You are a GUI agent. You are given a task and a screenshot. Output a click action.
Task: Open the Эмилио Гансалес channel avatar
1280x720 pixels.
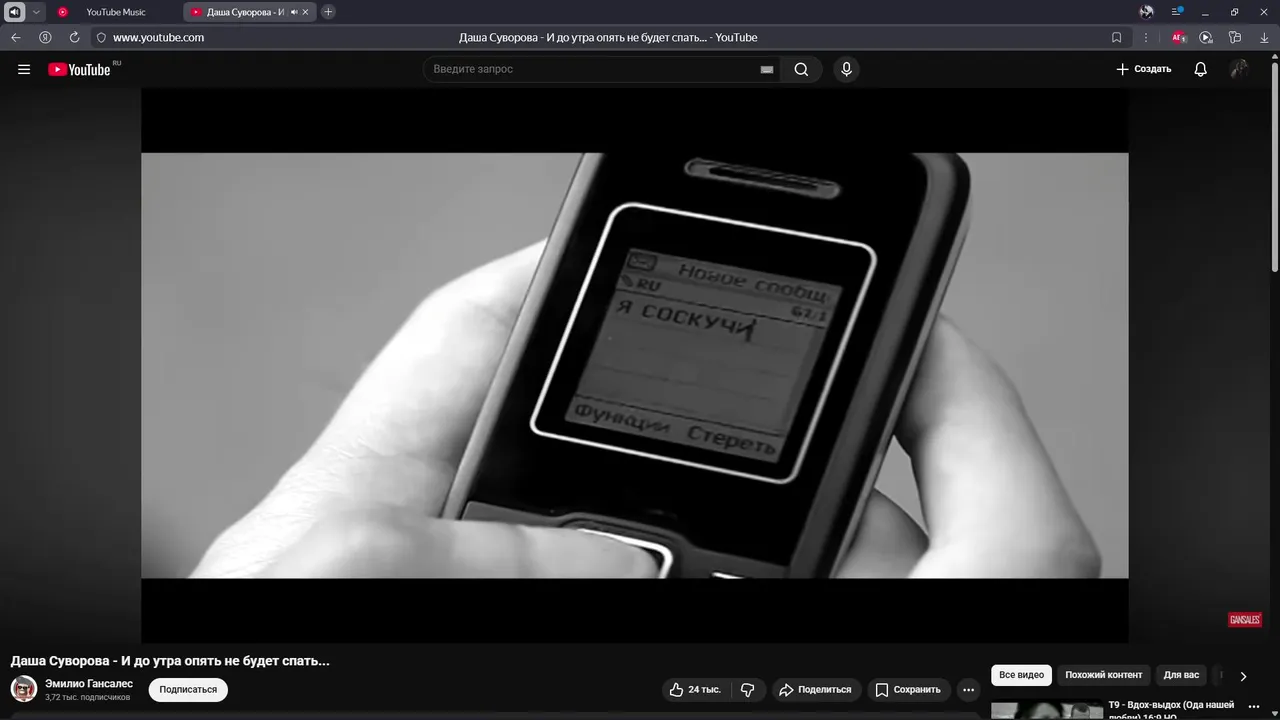[24, 689]
